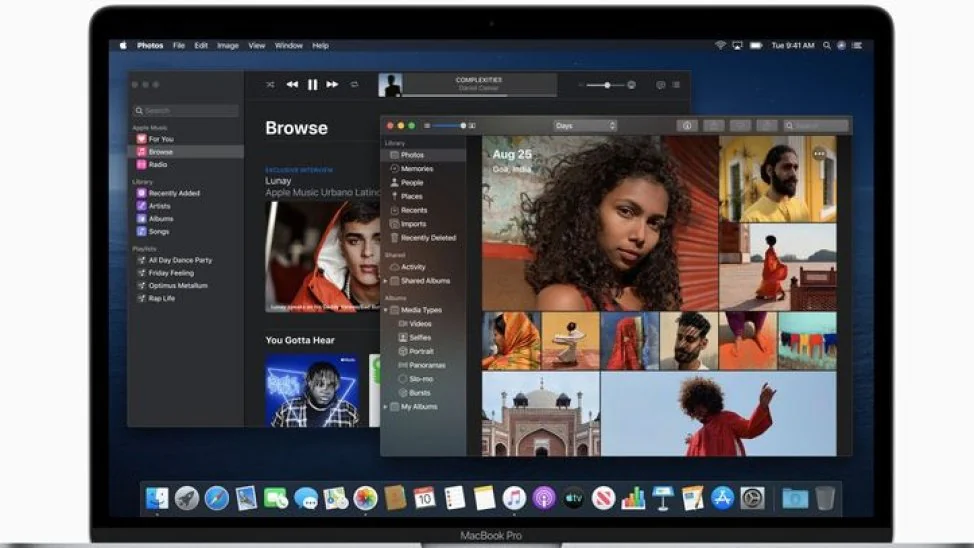Open Optimus Metallum playlist
974x548 pixels.
186,286
